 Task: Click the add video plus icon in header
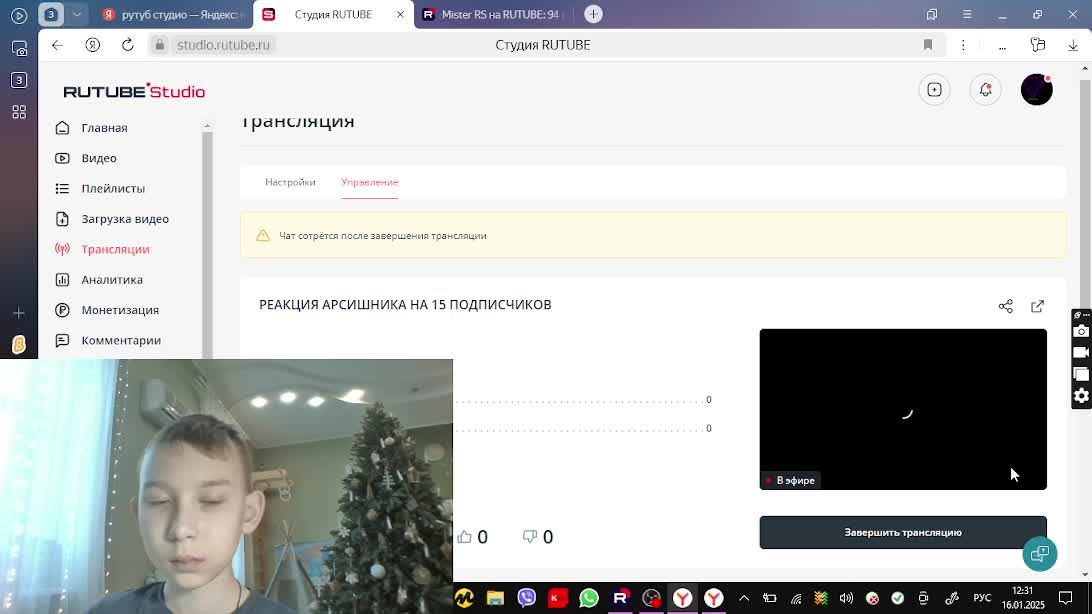click(x=934, y=90)
